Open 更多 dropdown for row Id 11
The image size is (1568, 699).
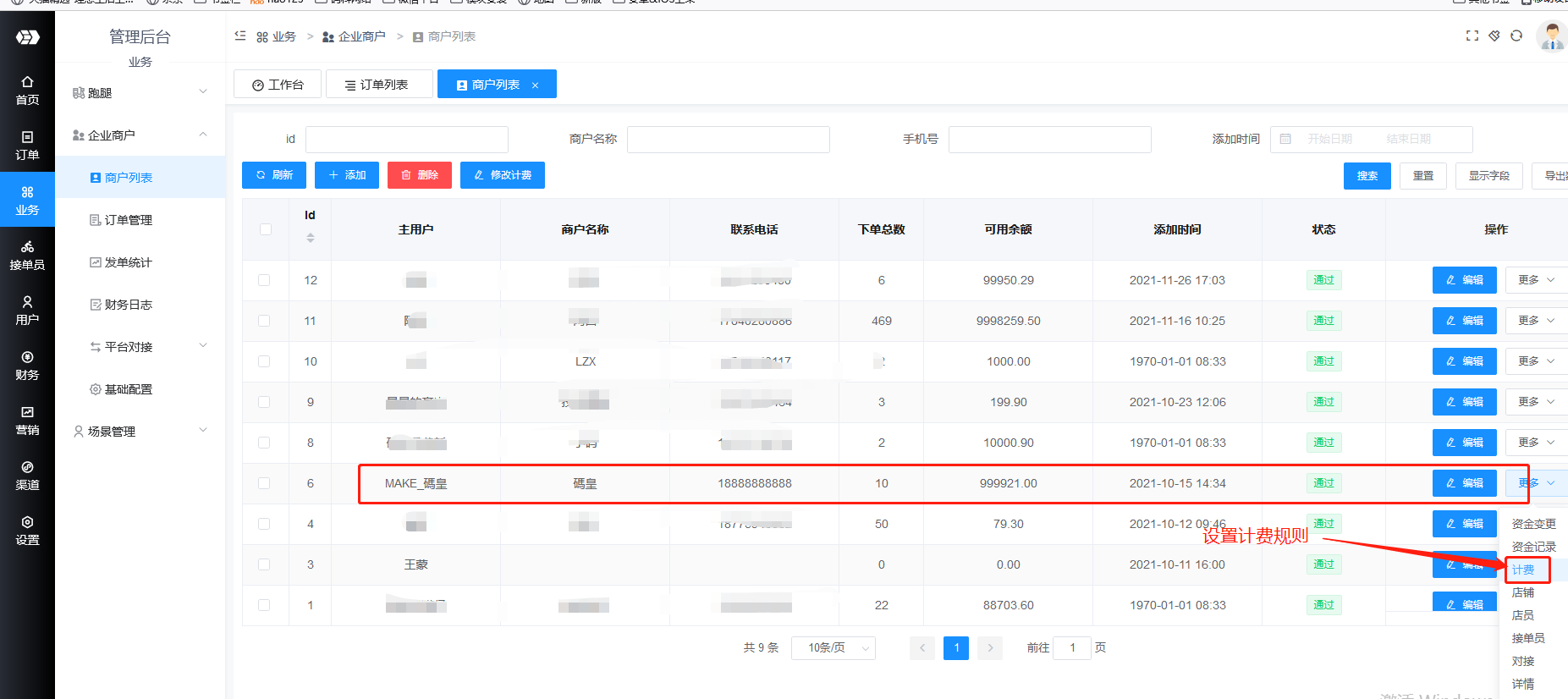click(x=1537, y=321)
